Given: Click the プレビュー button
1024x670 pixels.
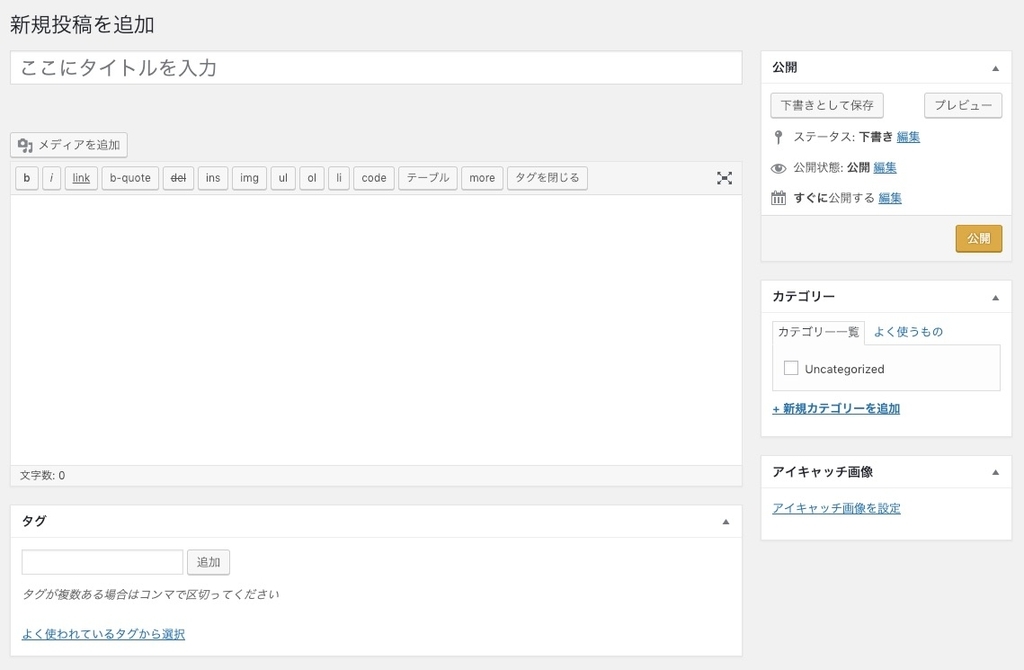Looking at the screenshot, I should click(x=963, y=105).
